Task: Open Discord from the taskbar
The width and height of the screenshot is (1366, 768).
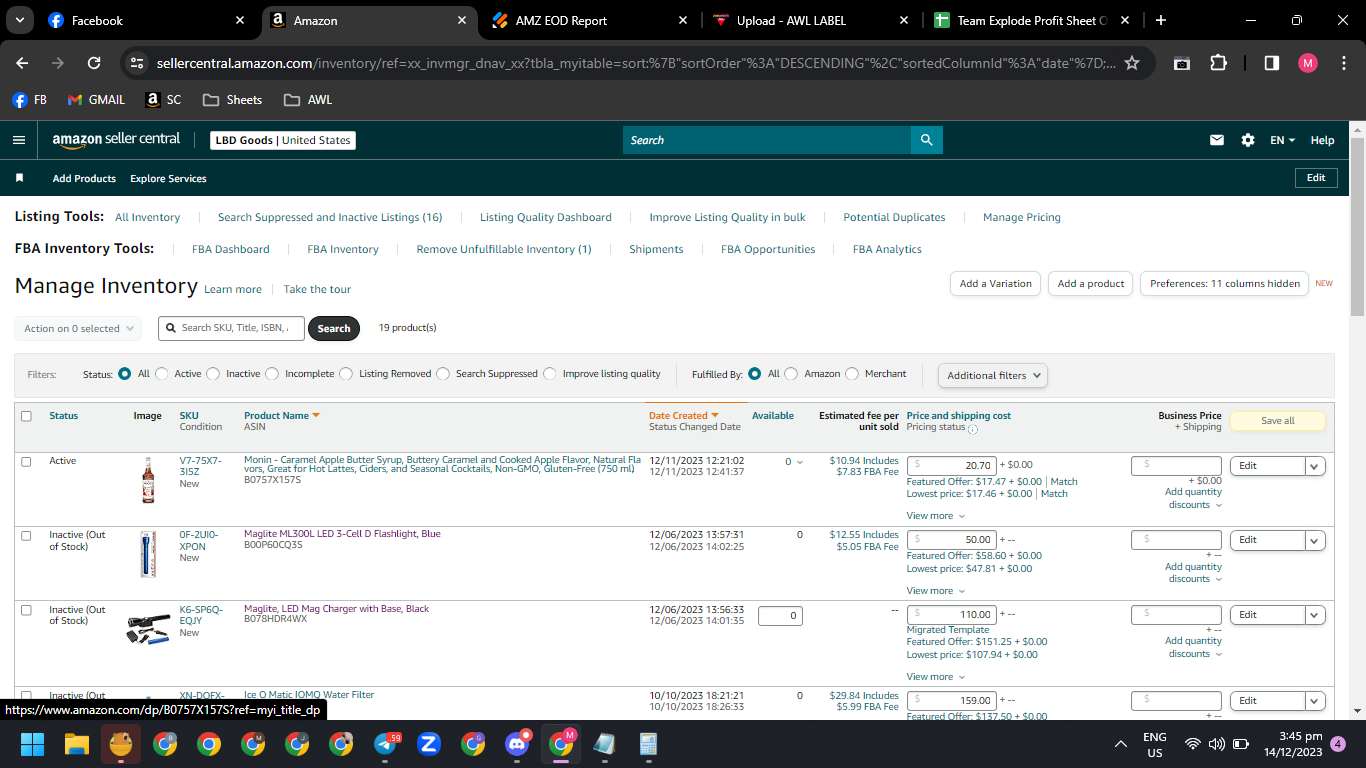Action: (x=517, y=744)
